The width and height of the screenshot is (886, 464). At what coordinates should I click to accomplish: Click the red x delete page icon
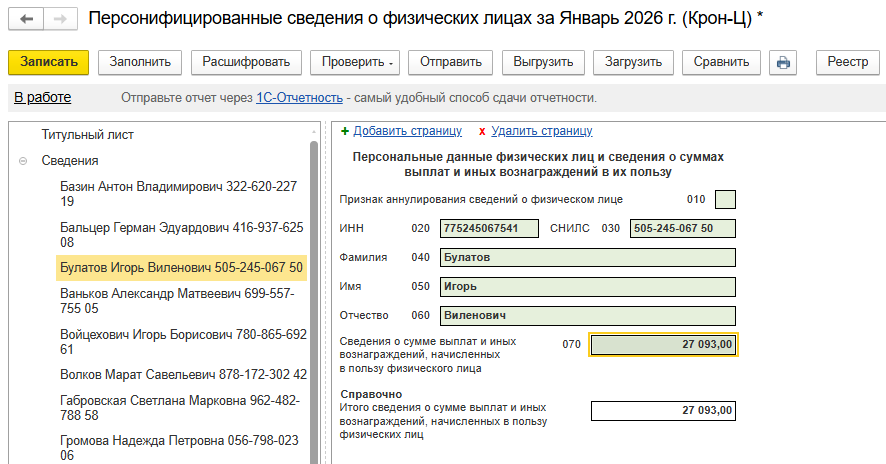482,131
